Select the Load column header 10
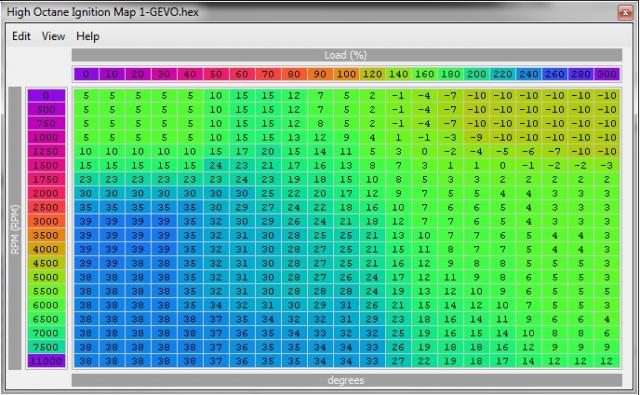The height and width of the screenshot is (395, 640). 112,74
